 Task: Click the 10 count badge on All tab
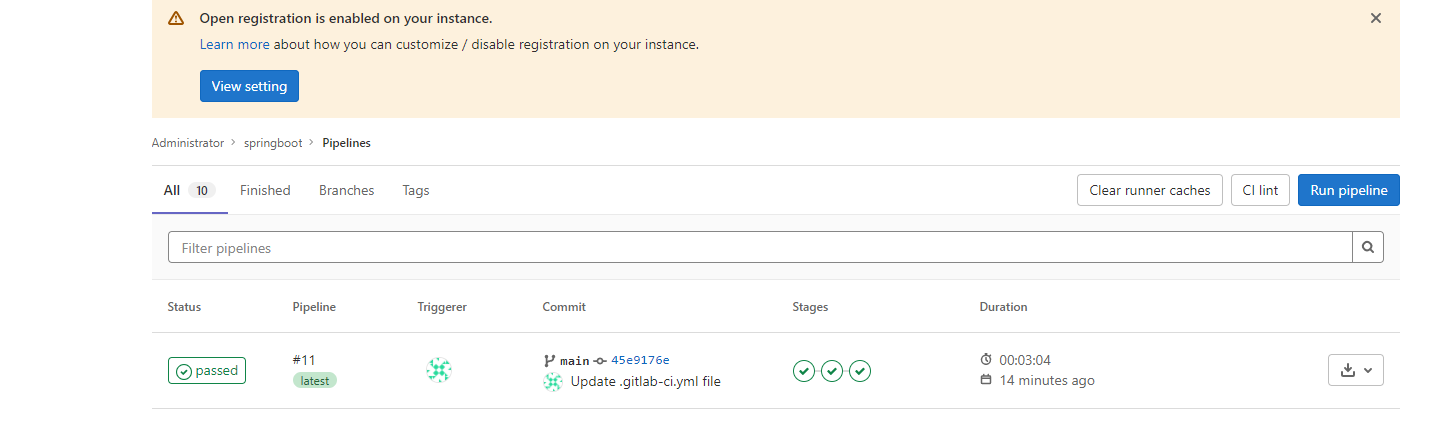[202, 190]
